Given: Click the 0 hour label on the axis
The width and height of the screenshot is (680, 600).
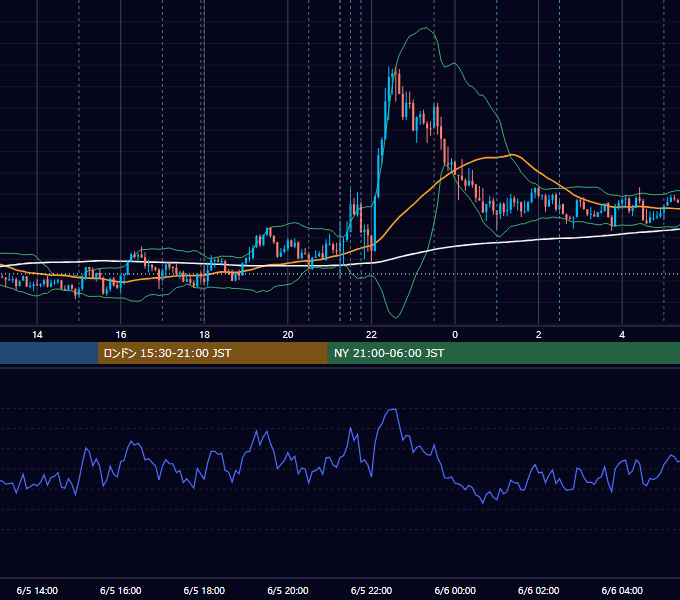Looking at the screenshot, I should (455, 335).
